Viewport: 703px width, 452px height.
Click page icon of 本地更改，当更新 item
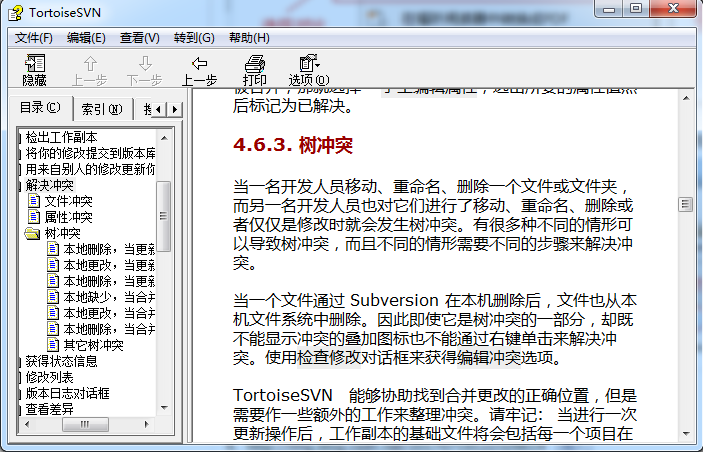(53, 265)
